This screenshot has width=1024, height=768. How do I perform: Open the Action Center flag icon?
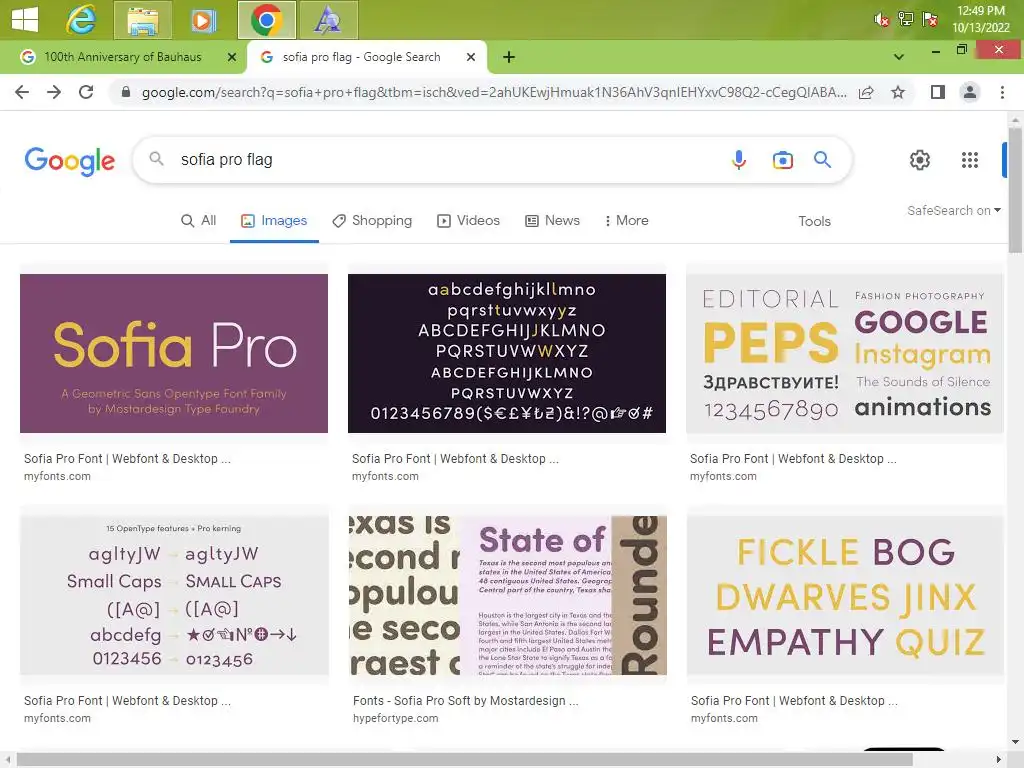(x=930, y=19)
